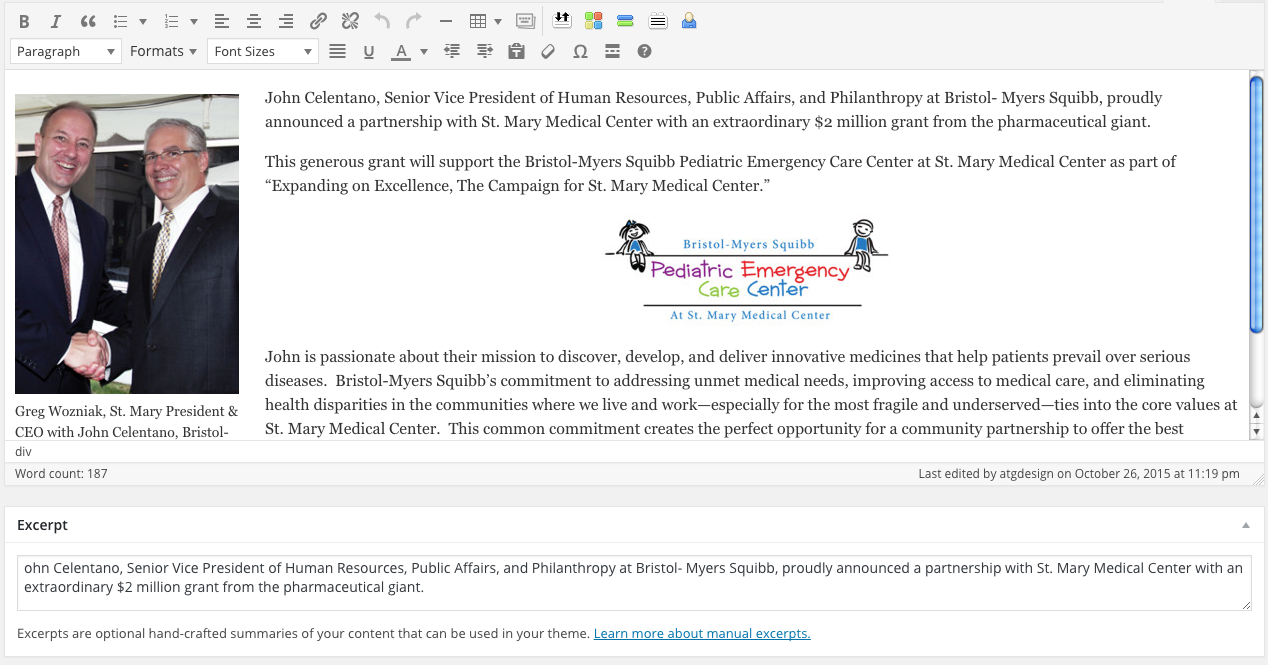Viewport: 1268px width, 665px height.
Task: Open the Formats menu
Action: pyautogui.click(x=163, y=51)
